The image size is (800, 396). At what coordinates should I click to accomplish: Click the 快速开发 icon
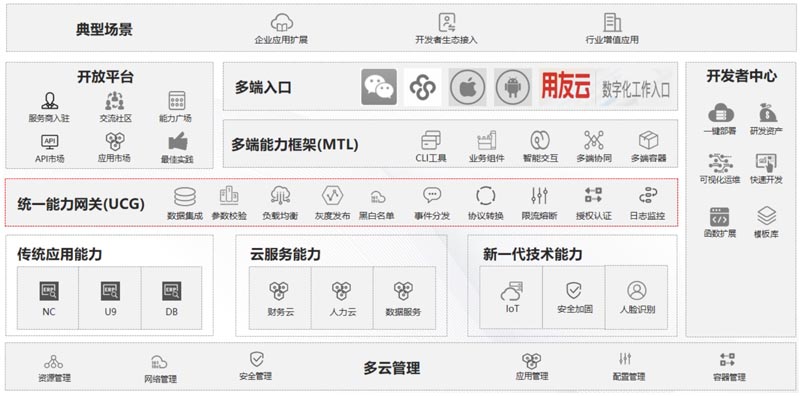766,163
